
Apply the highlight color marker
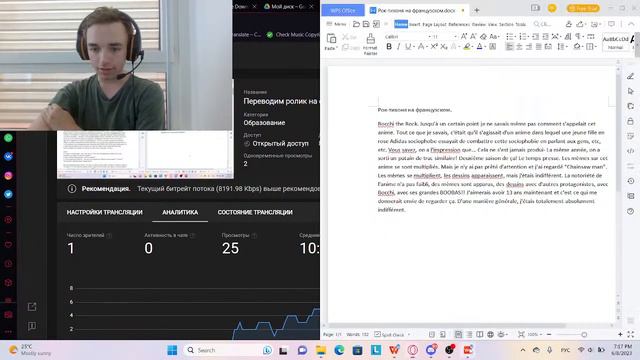(467, 47)
